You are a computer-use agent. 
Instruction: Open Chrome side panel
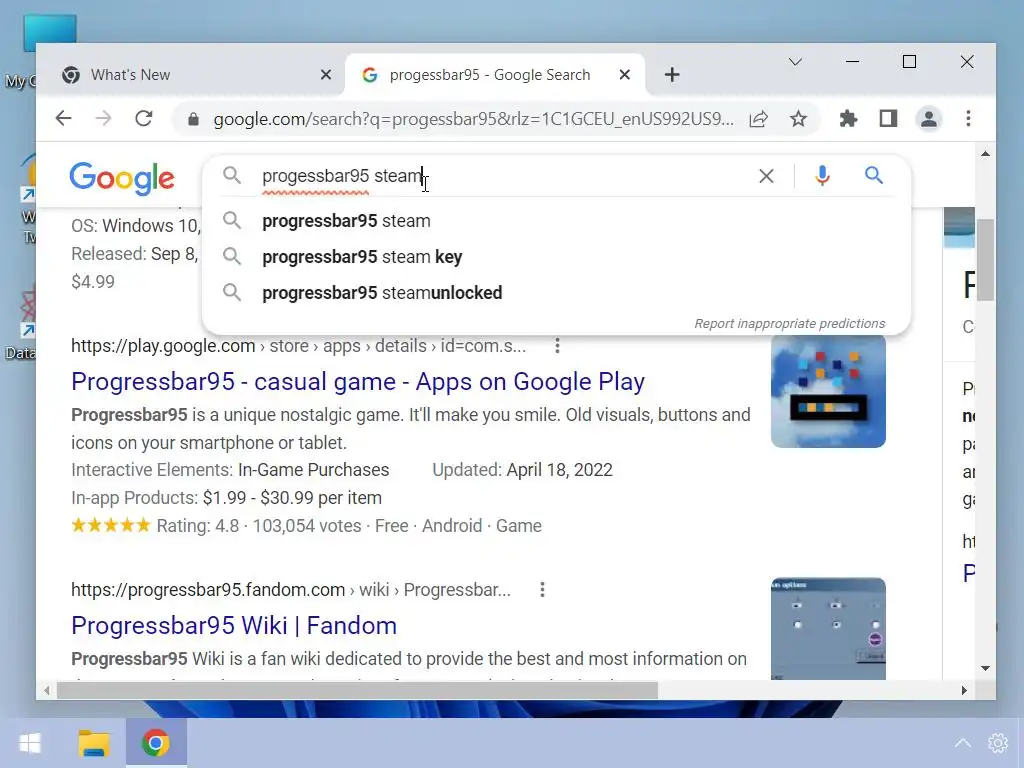click(x=888, y=119)
